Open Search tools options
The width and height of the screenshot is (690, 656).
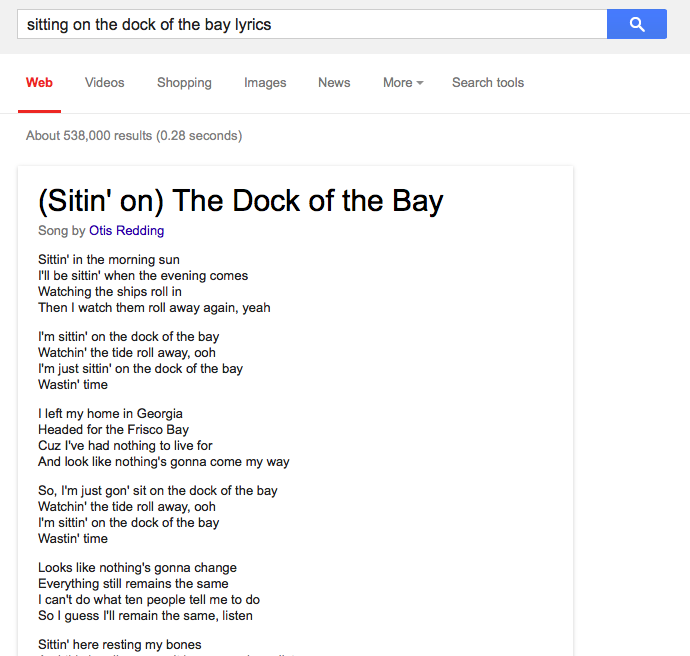[488, 83]
